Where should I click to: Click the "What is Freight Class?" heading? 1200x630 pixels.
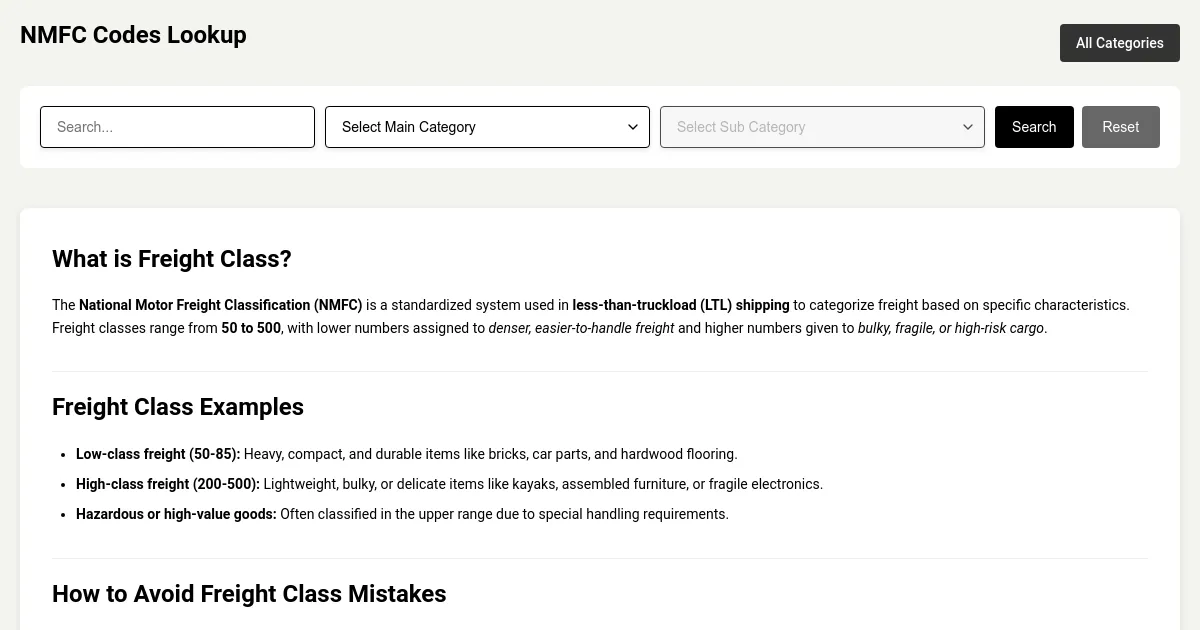click(x=172, y=259)
